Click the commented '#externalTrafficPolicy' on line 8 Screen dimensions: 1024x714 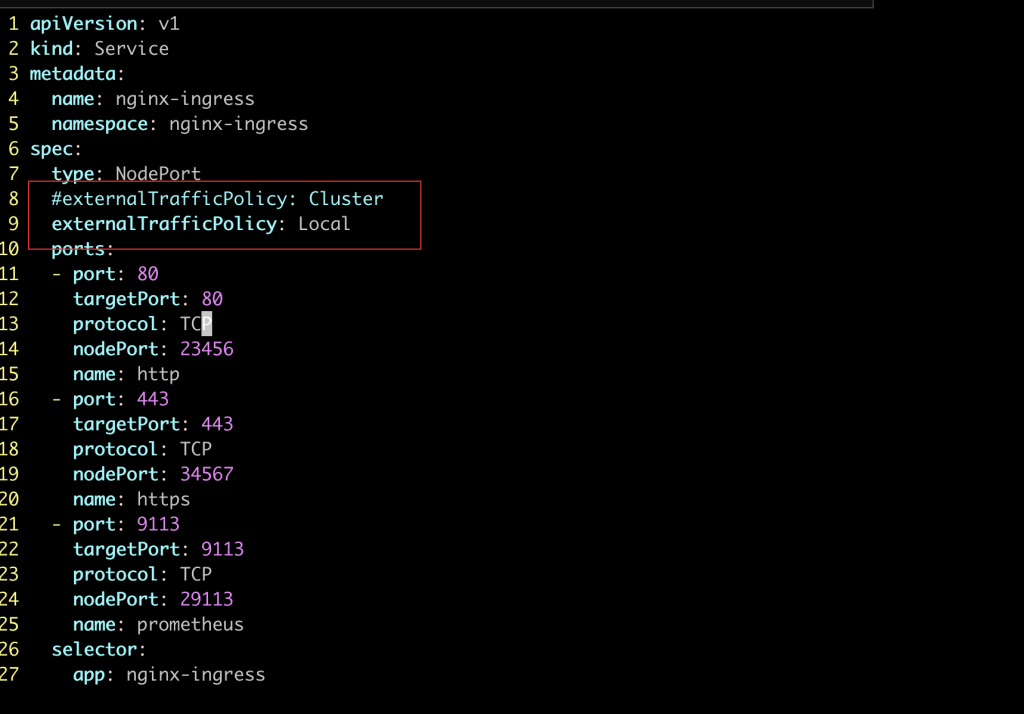click(169, 199)
